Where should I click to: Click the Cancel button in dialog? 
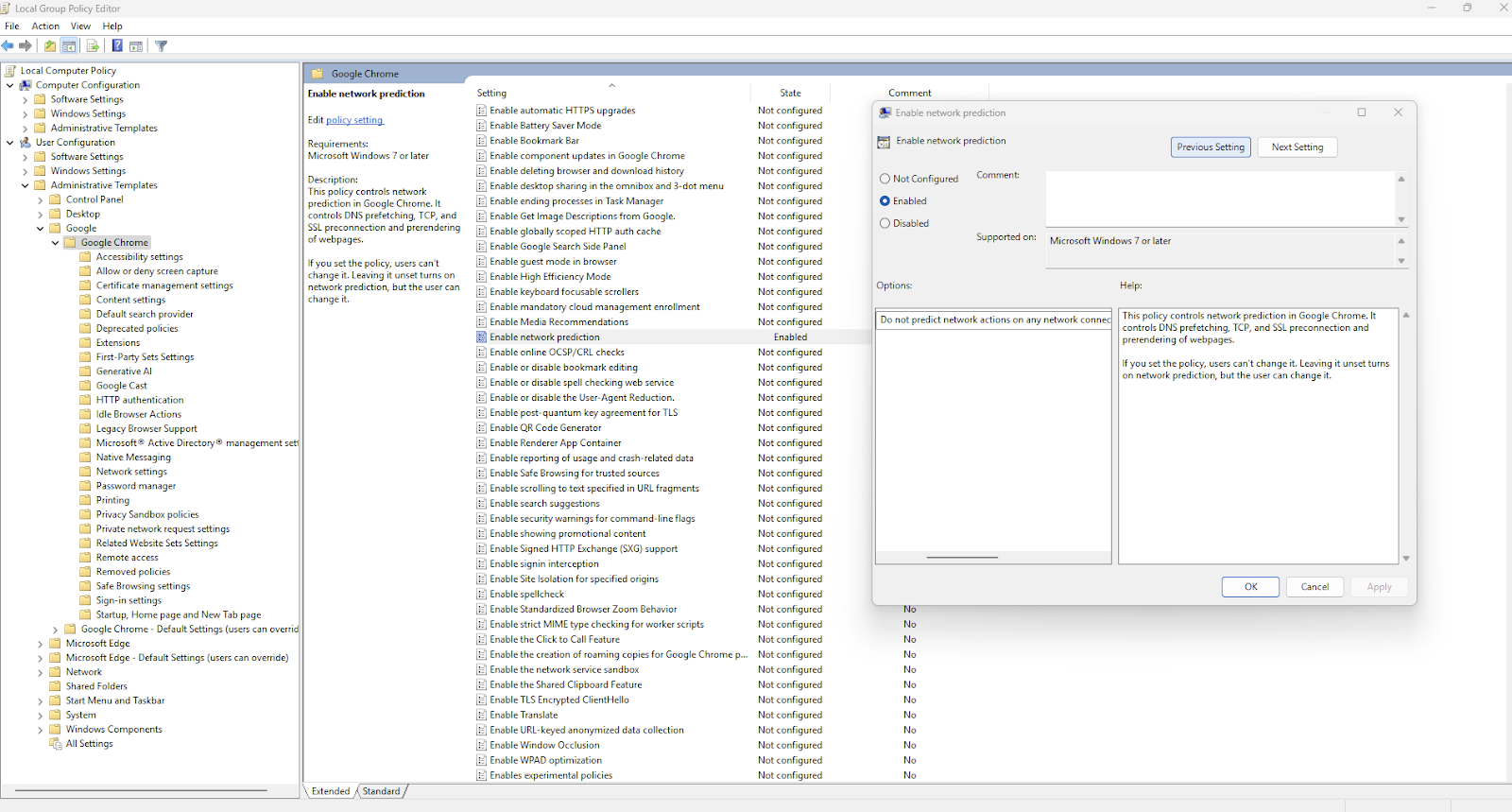[x=1314, y=587]
